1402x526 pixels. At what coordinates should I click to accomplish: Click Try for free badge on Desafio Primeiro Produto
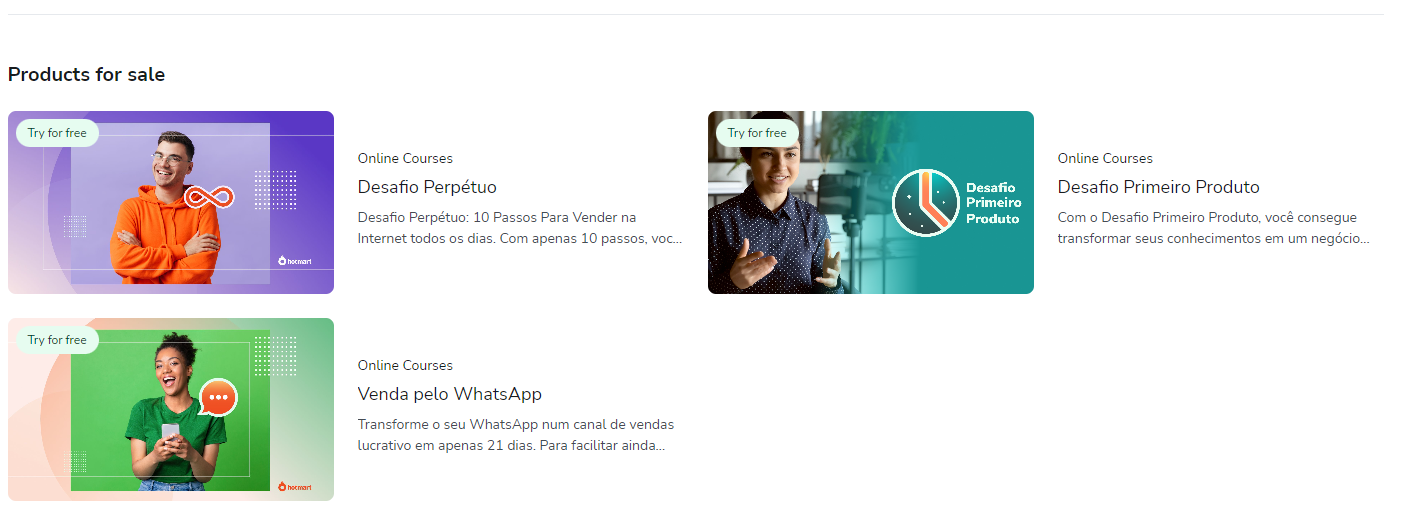coord(757,133)
